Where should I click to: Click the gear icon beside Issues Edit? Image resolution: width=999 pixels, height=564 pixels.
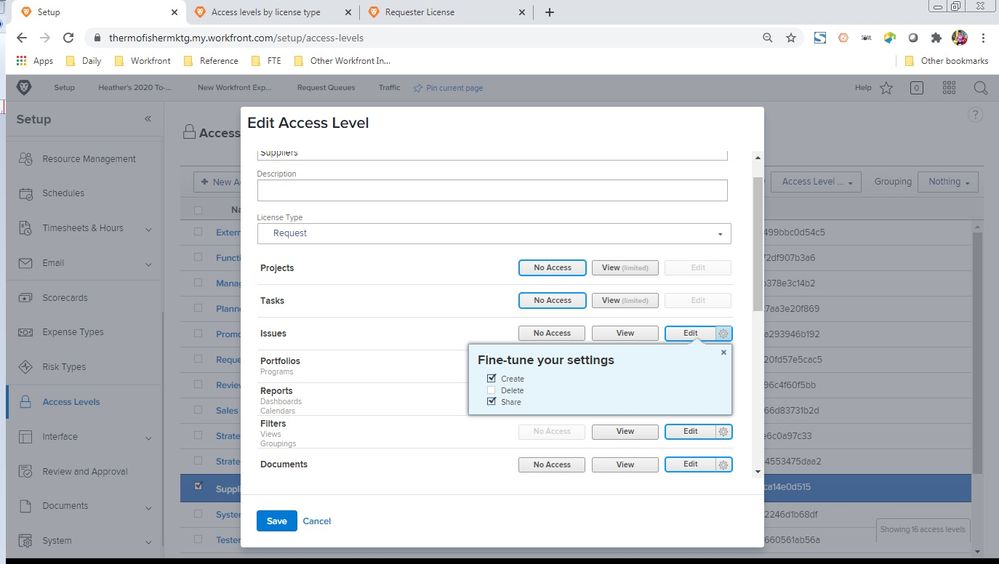pyautogui.click(x=724, y=333)
